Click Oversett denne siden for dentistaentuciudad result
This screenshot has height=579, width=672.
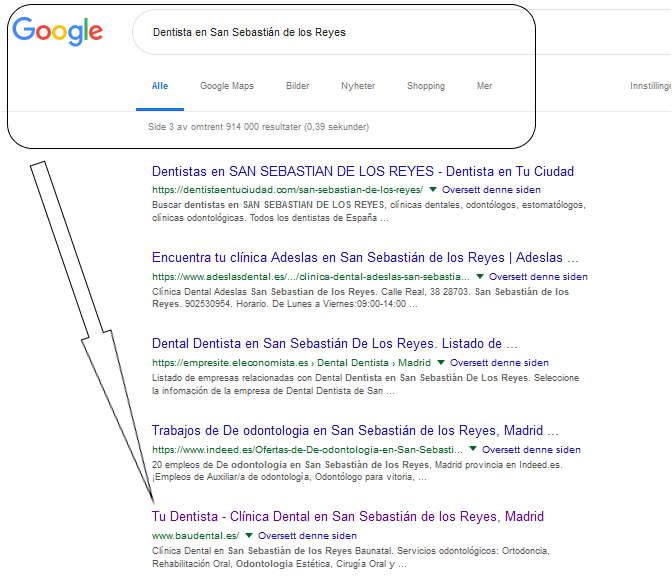(491, 189)
